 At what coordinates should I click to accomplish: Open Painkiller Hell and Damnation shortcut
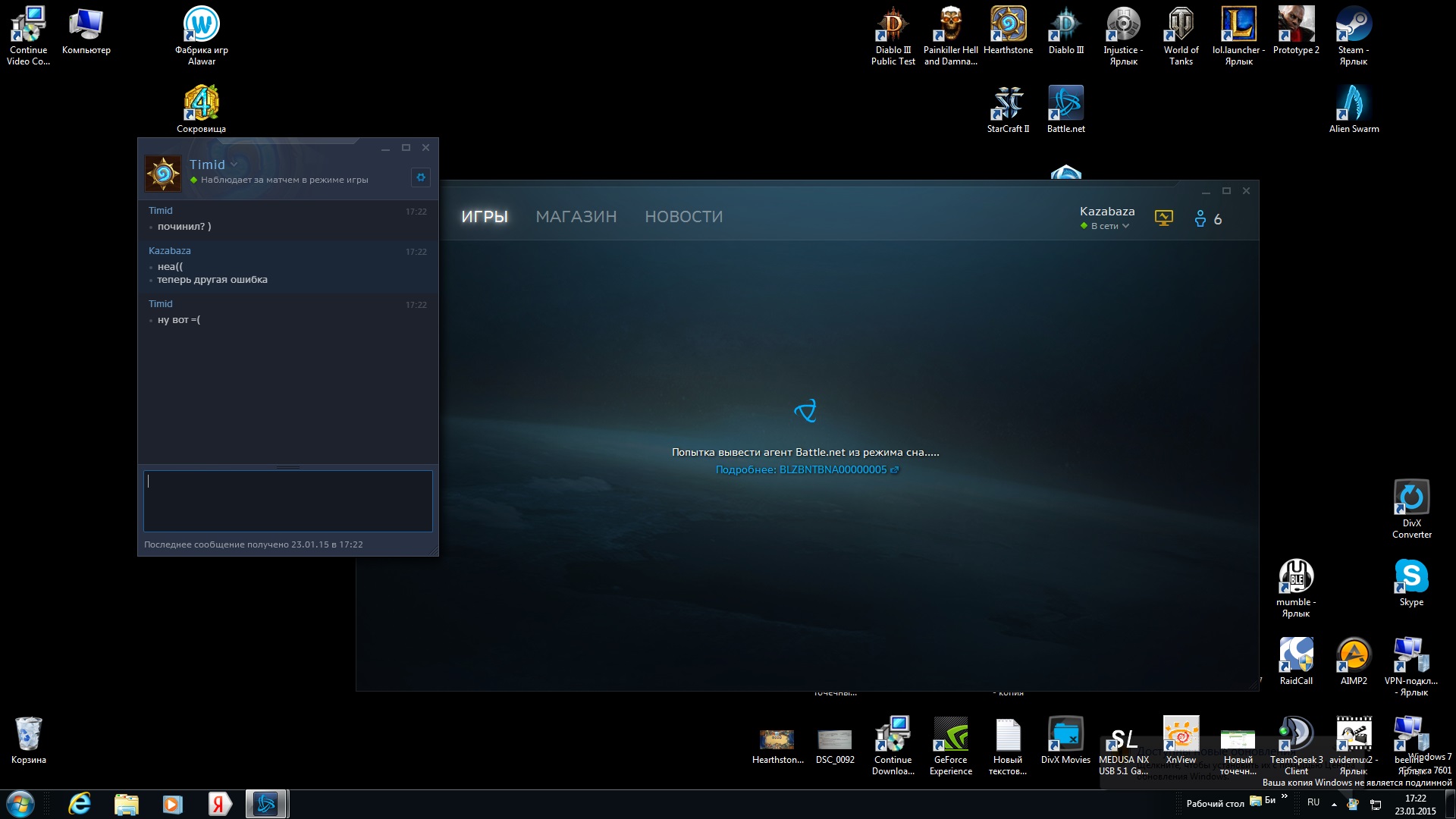point(951,36)
